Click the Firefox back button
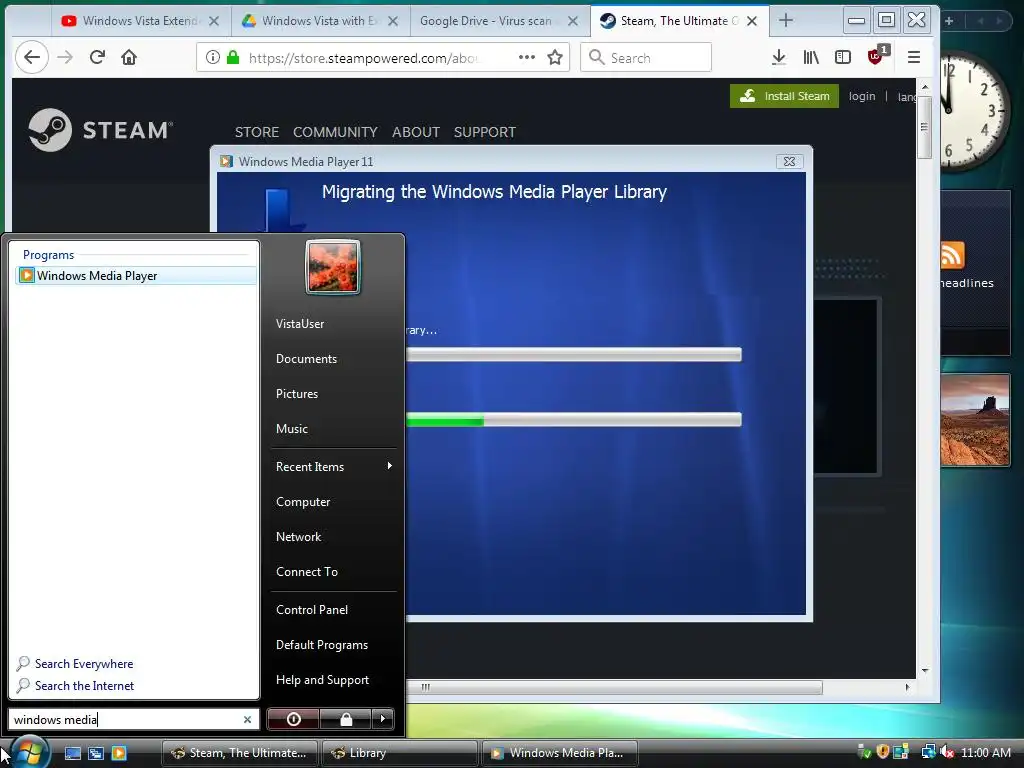 [x=31, y=57]
